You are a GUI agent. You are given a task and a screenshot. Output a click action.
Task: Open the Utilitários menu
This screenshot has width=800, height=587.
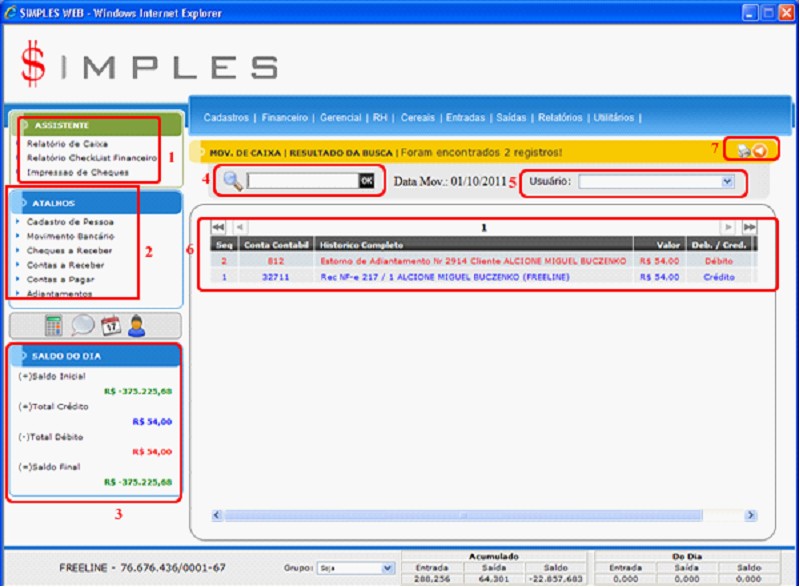[613, 117]
